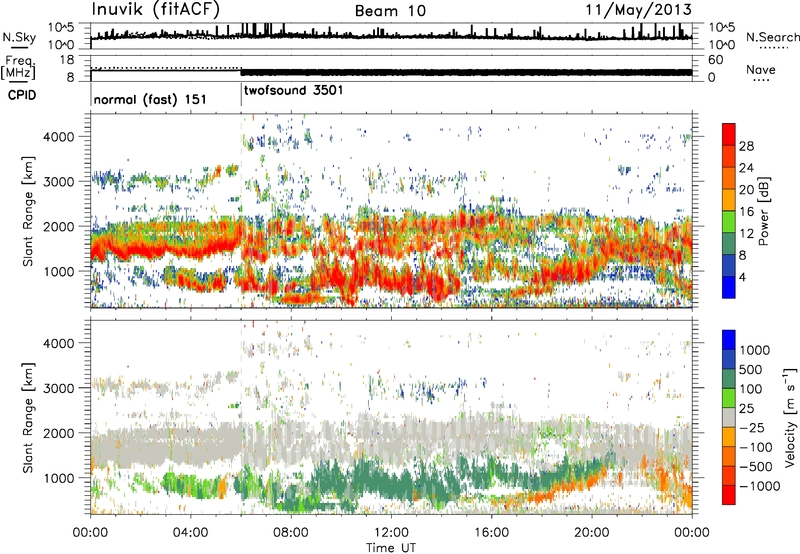Image resolution: width=800 pixels, height=554 pixels.
Task: Click the '1000' tick on Velocity colorbar
Action: click(x=755, y=350)
